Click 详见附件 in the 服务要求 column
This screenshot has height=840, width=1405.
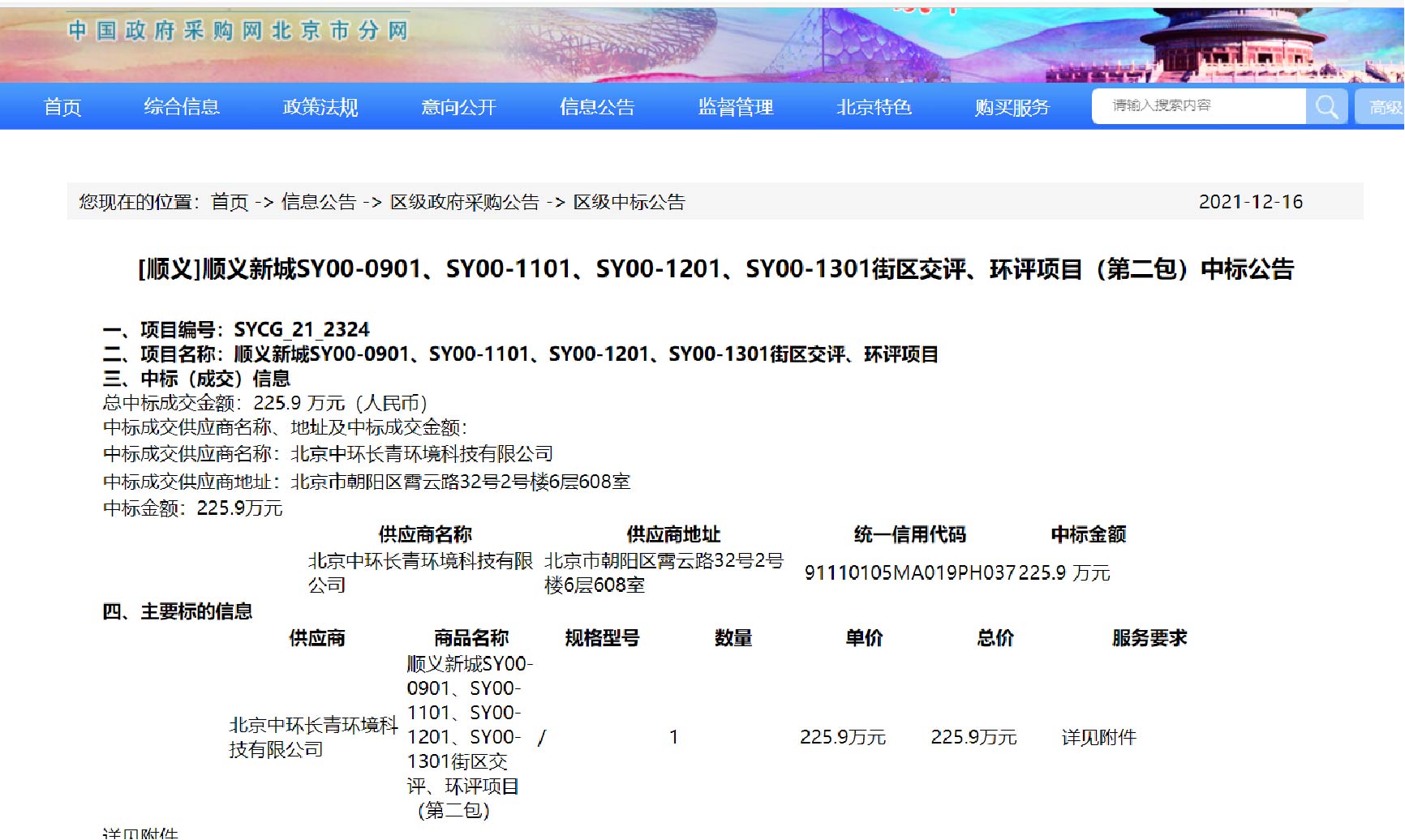(1098, 737)
